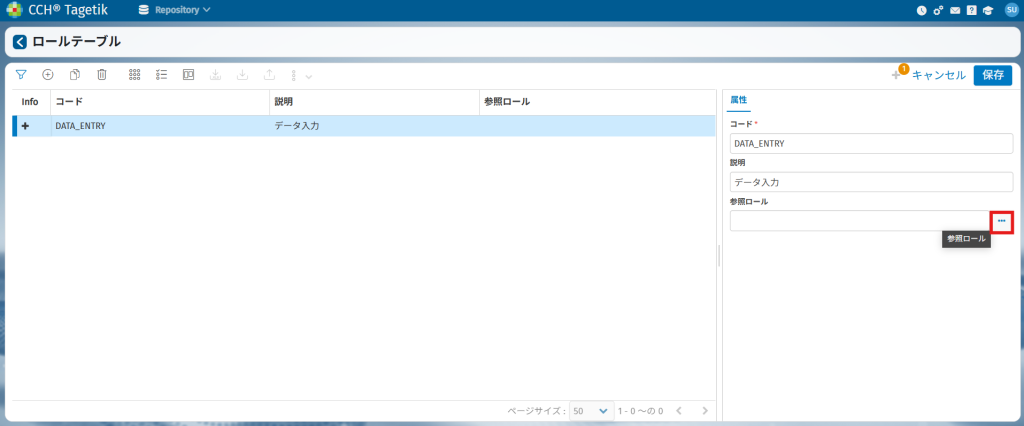Screen dimensions: 1024x426
Task: Click the copy role icon
Action: coord(74,75)
